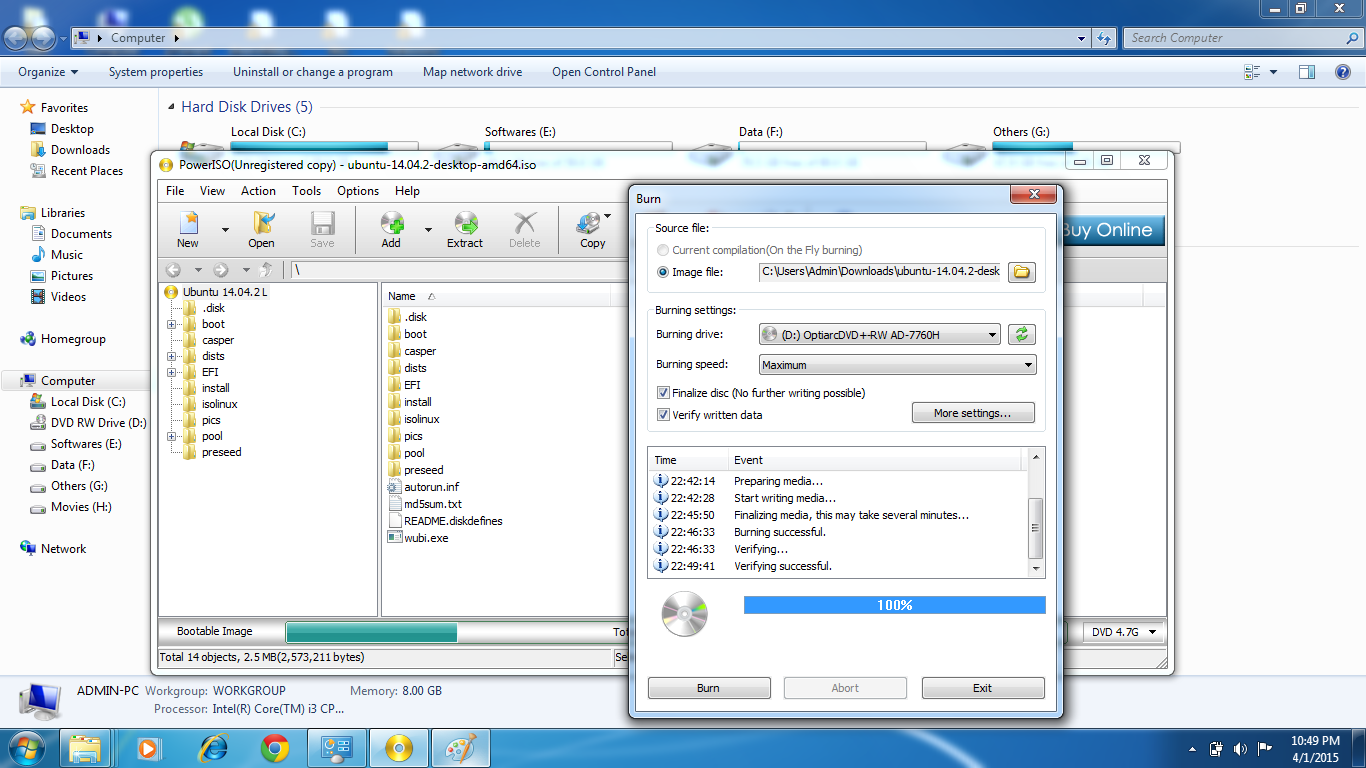Expand the dists folder in tree

click(171, 356)
